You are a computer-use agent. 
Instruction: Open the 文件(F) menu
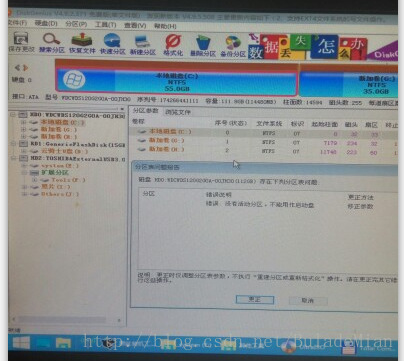18,23
